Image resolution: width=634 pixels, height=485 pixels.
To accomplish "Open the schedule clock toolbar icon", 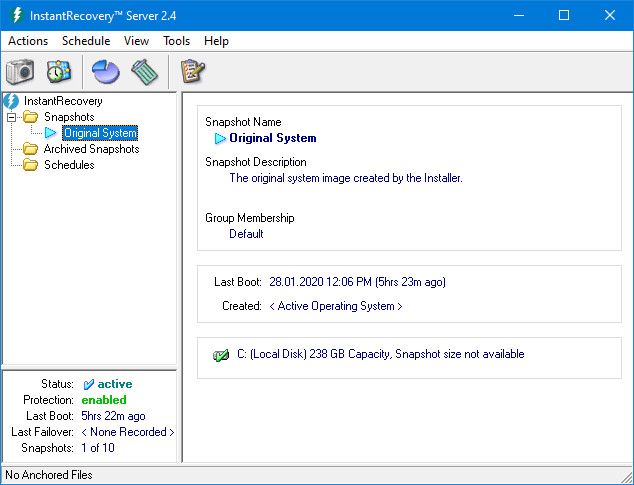I will [59, 71].
